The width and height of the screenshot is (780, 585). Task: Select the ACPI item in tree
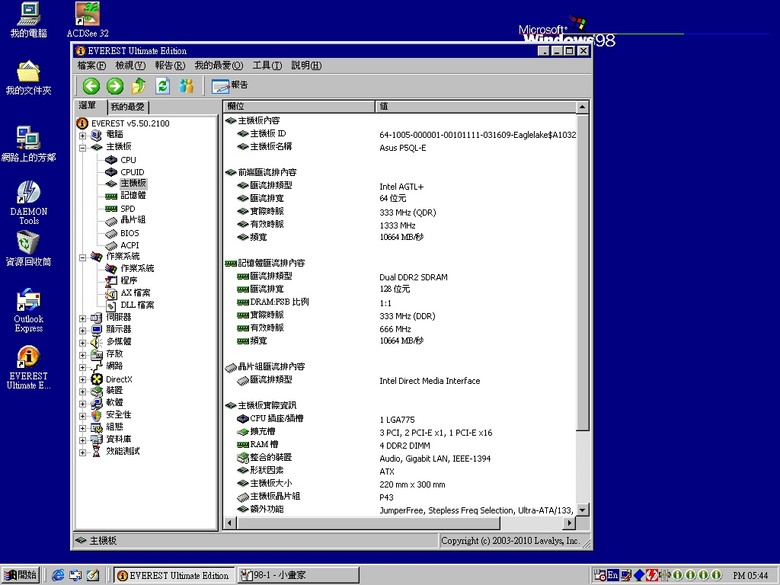point(129,245)
